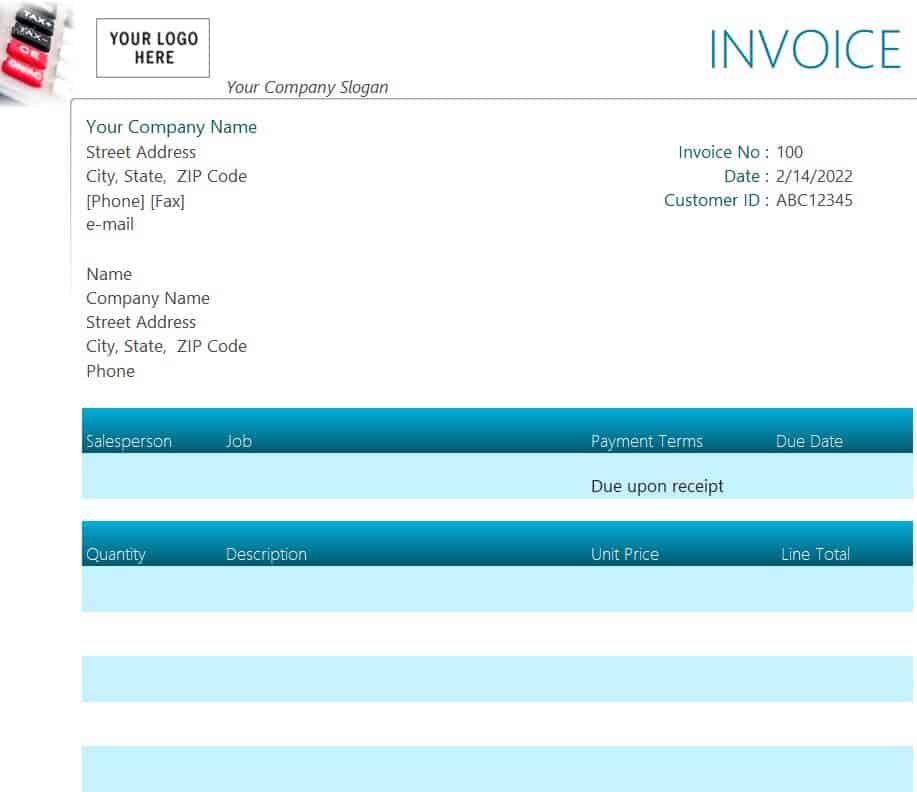
Task: Click the "Invoice No :" label
Action: [x=723, y=152]
